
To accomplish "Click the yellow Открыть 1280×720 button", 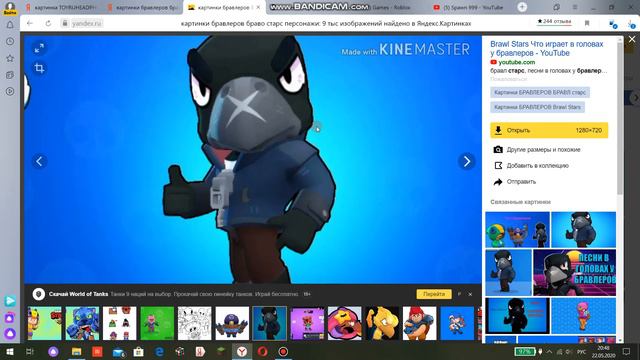I will [549, 130].
